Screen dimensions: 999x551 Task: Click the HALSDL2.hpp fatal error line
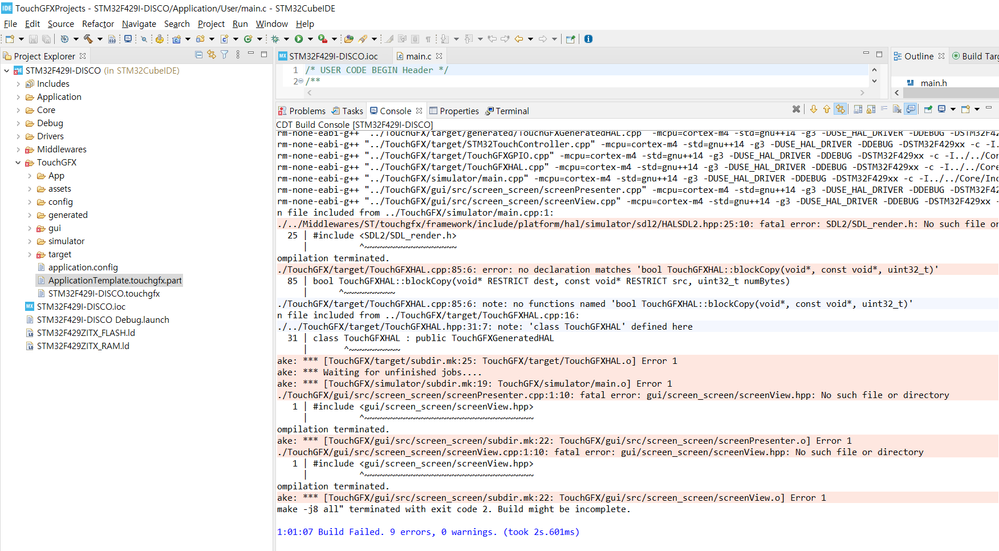[x=637, y=224]
